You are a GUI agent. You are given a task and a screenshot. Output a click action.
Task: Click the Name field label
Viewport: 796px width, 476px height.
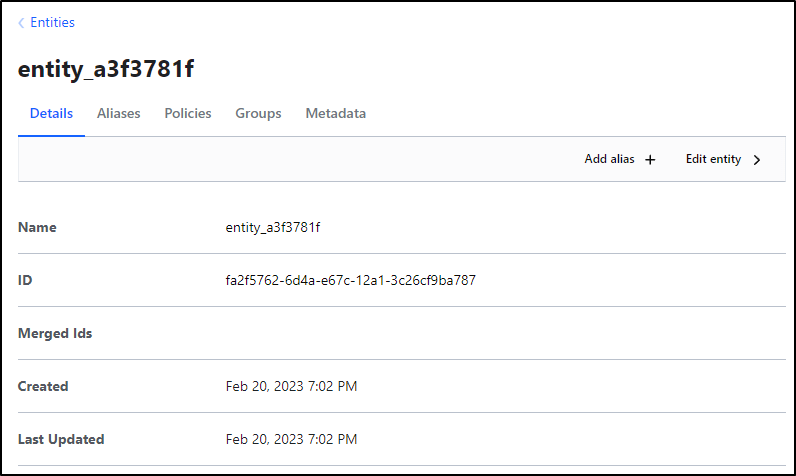pos(37,227)
